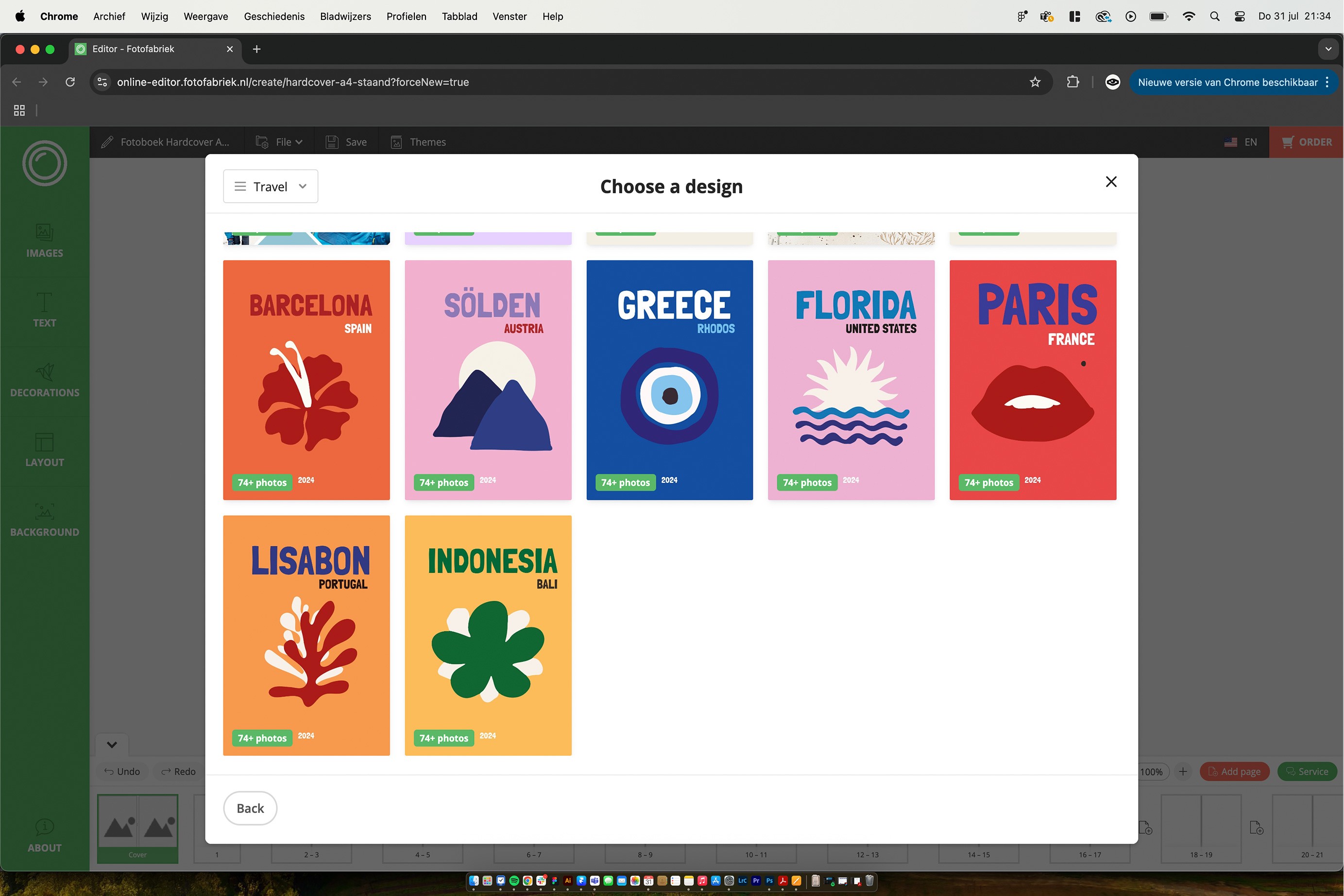
Task: Select the Barcelona Spain design
Action: pyautogui.click(x=306, y=380)
